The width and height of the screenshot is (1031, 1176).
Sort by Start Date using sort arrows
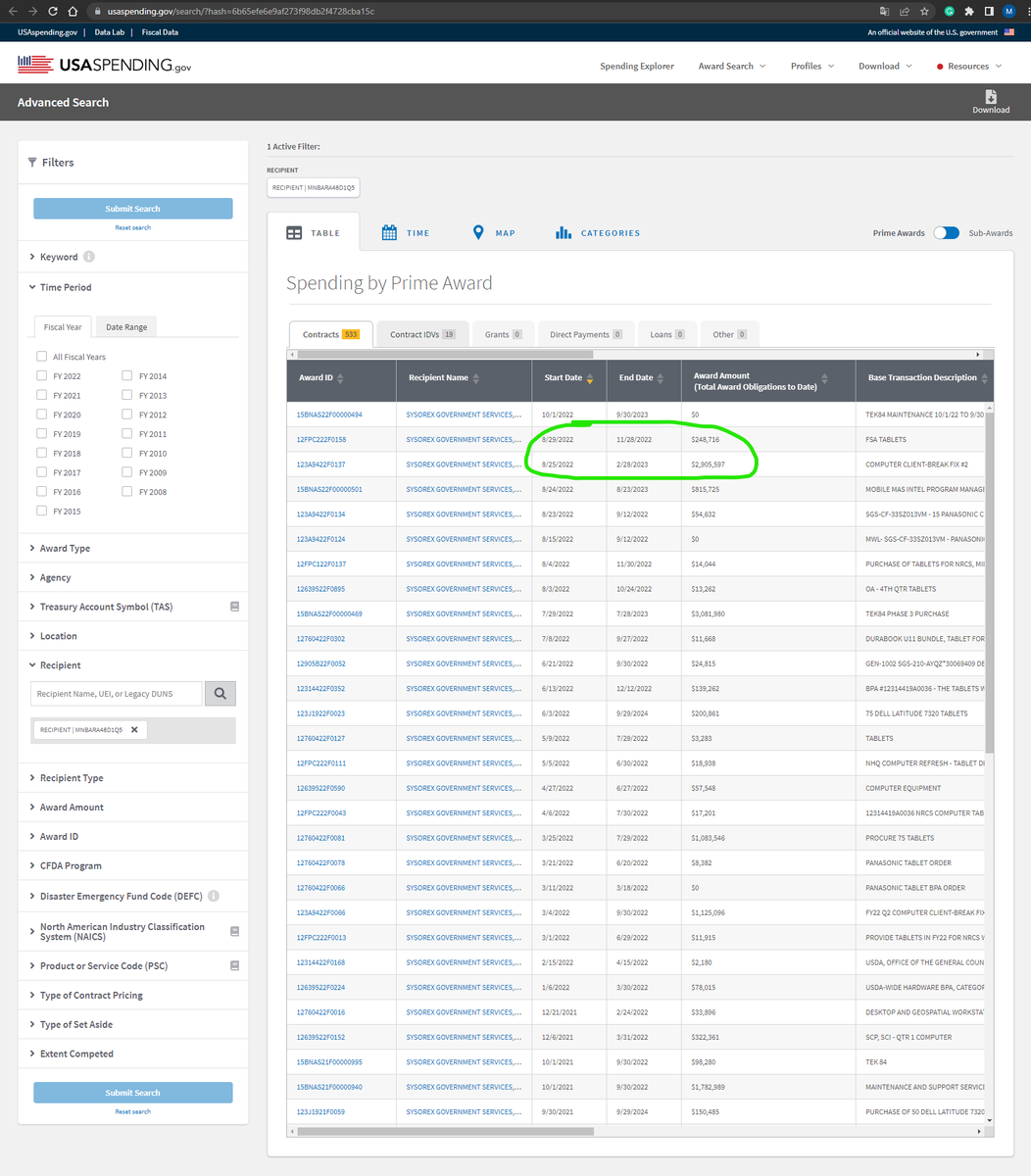click(x=590, y=378)
